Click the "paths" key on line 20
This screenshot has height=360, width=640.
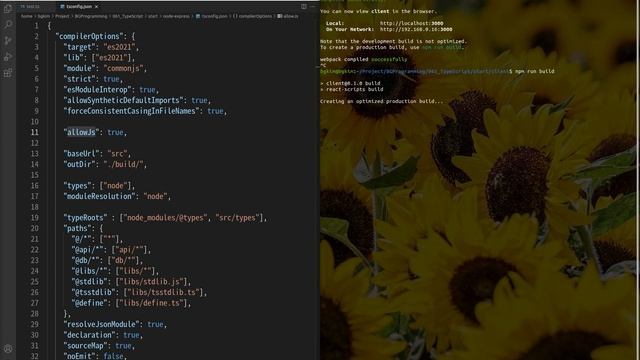(x=77, y=228)
